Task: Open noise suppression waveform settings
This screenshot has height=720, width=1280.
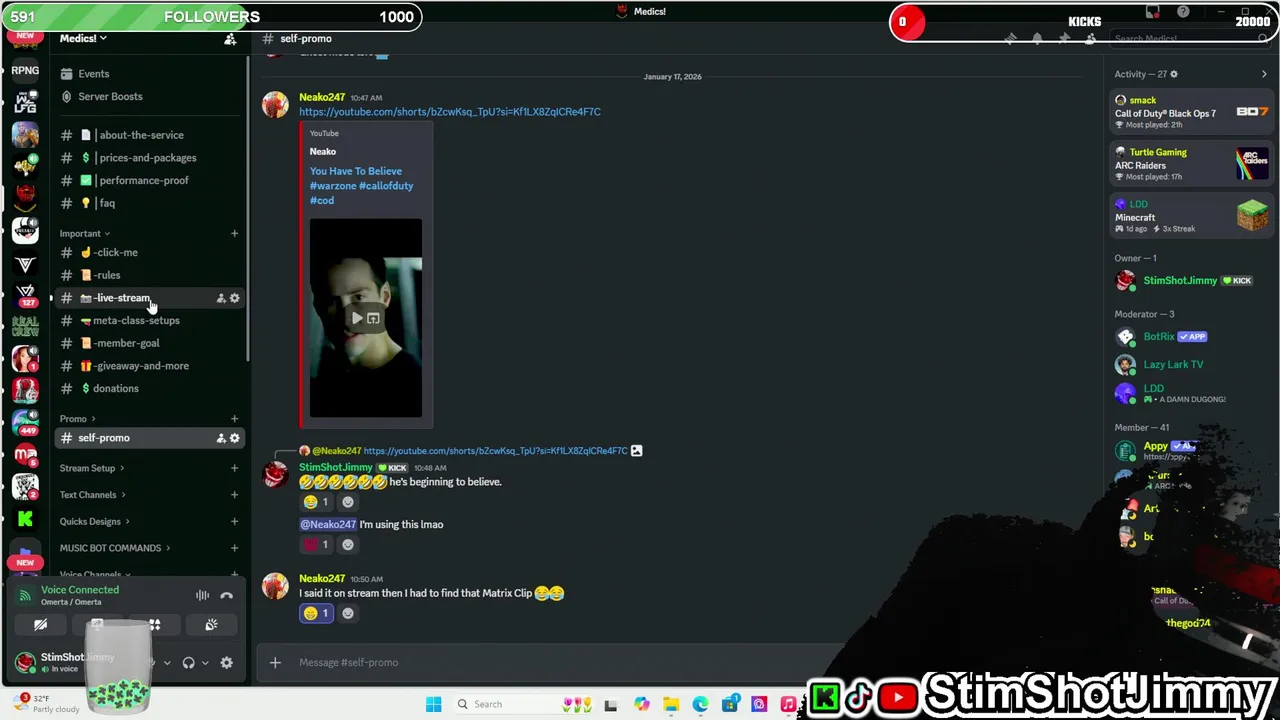Action: click(x=202, y=595)
